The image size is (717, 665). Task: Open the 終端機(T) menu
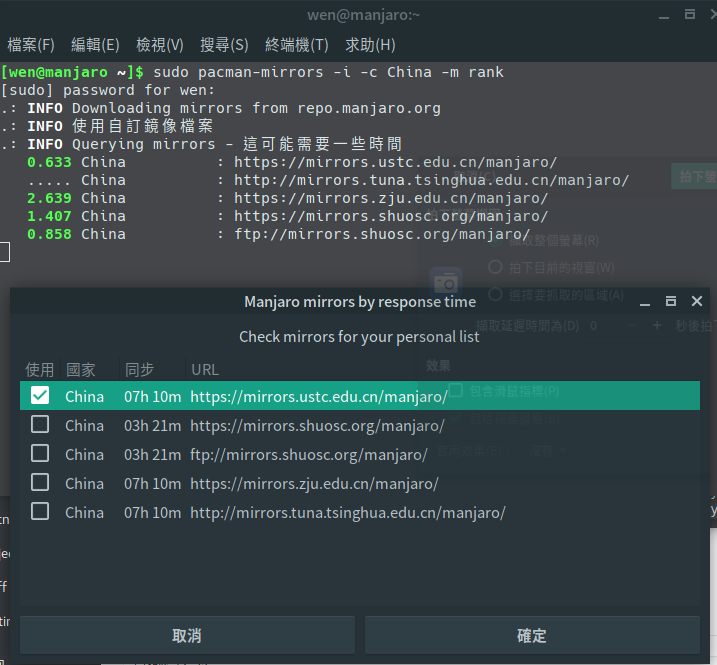[x=296, y=45]
